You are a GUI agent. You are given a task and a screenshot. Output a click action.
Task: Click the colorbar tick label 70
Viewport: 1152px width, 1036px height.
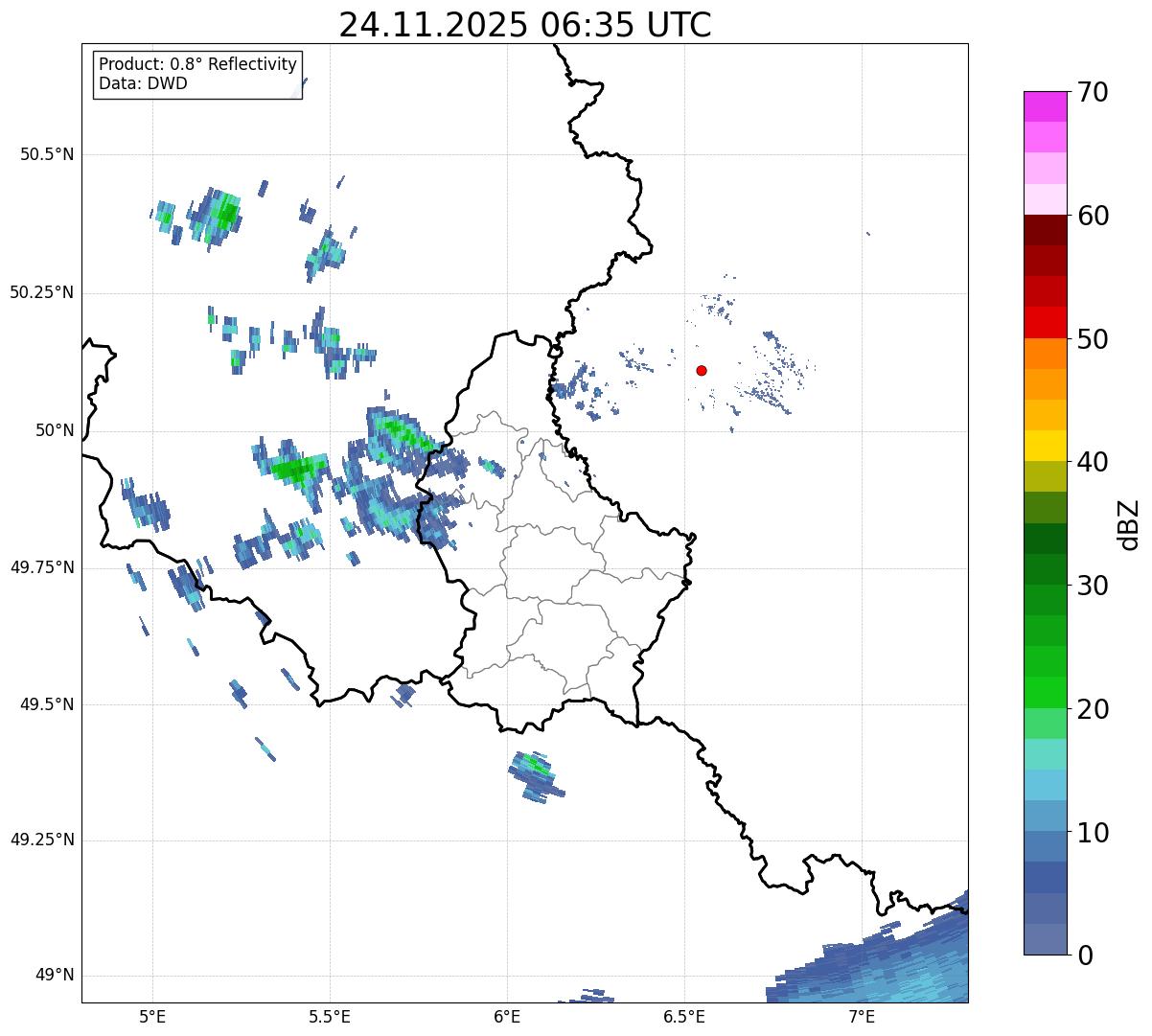[x=1093, y=92]
